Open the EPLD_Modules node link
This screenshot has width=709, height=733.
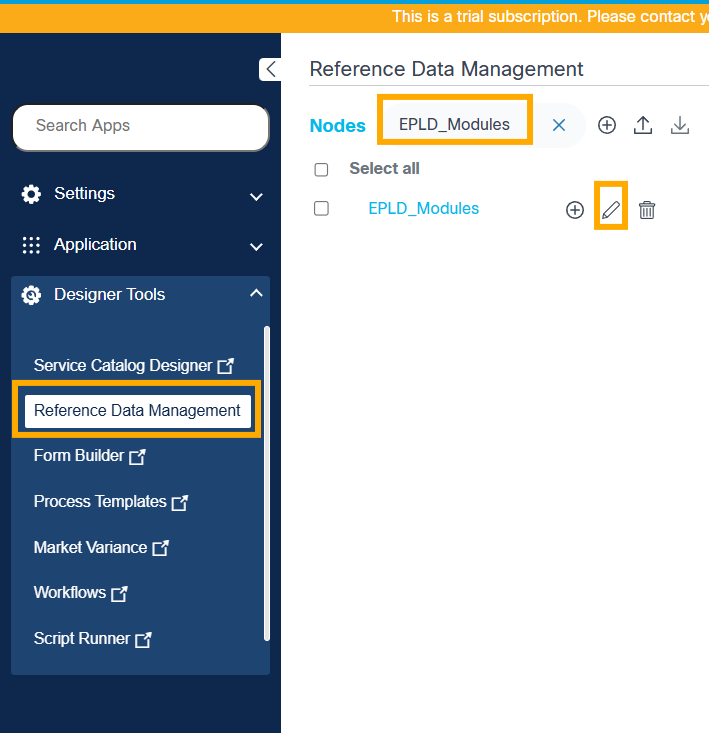click(423, 209)
